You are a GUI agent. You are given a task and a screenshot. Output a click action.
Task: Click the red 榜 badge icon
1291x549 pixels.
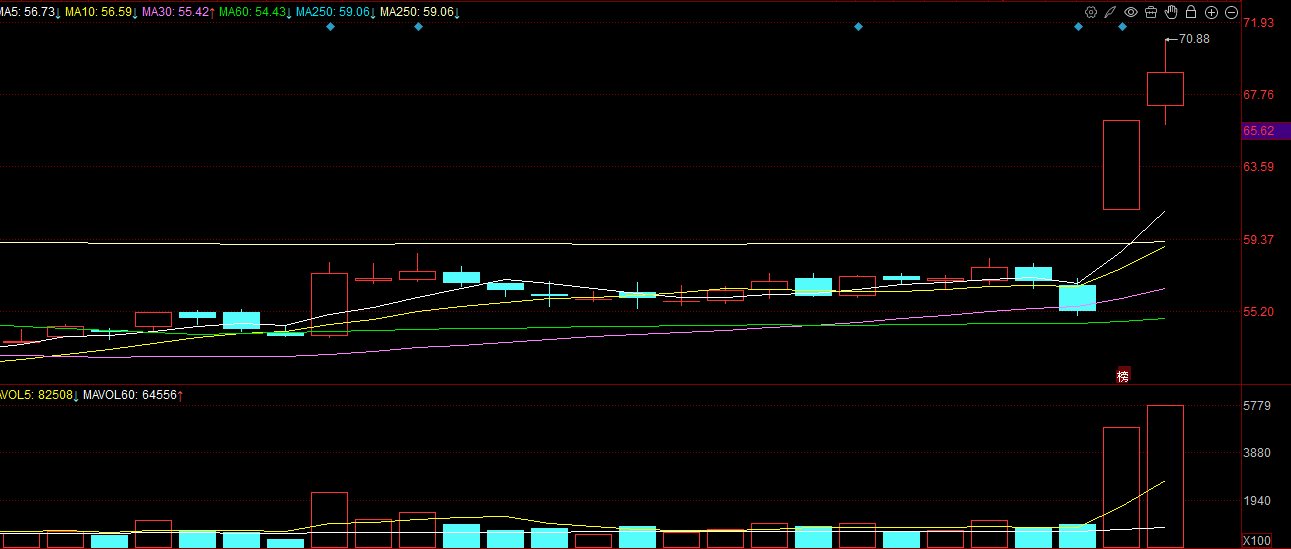coord(1123,376)
